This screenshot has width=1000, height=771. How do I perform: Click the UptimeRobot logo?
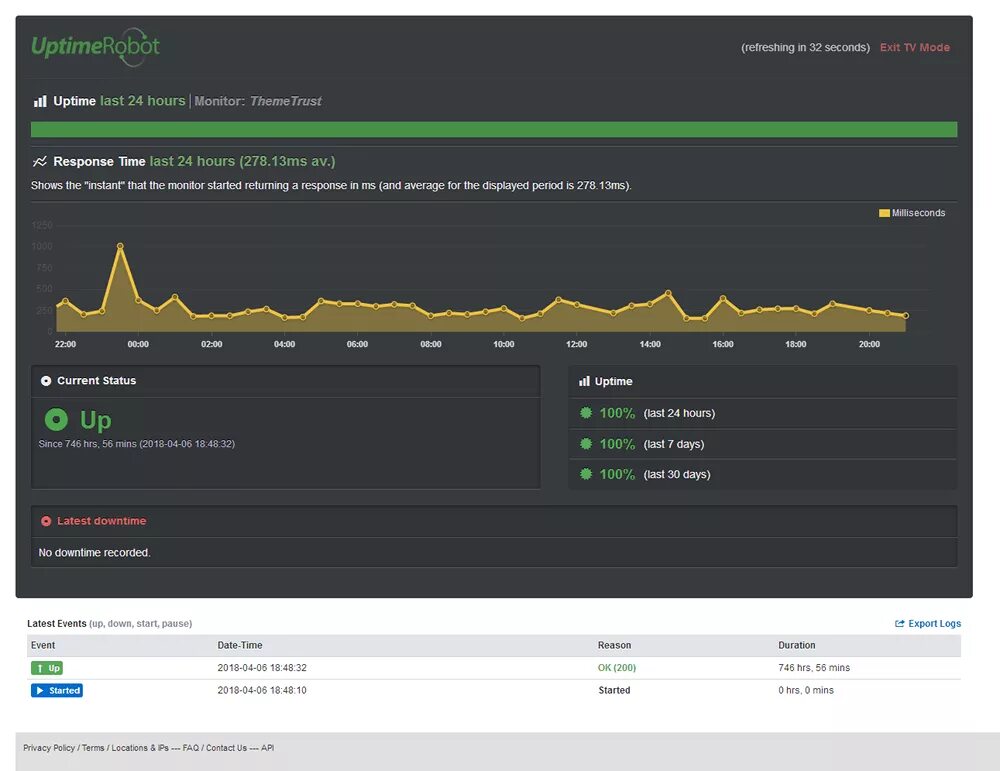[x=96, y=47]
